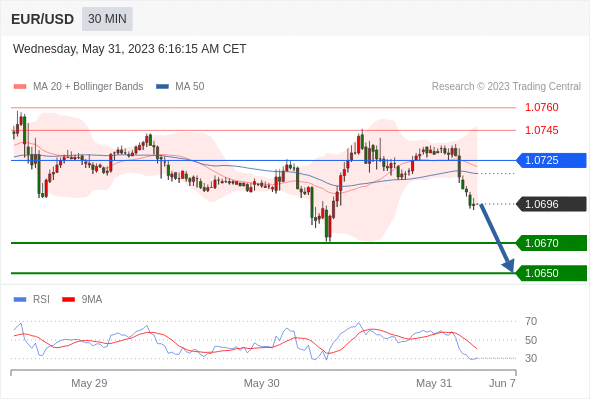Select the 1.0650 support price tag
Image resolution: width=590 pixels, height=400 pixels.
coord(551,273)
